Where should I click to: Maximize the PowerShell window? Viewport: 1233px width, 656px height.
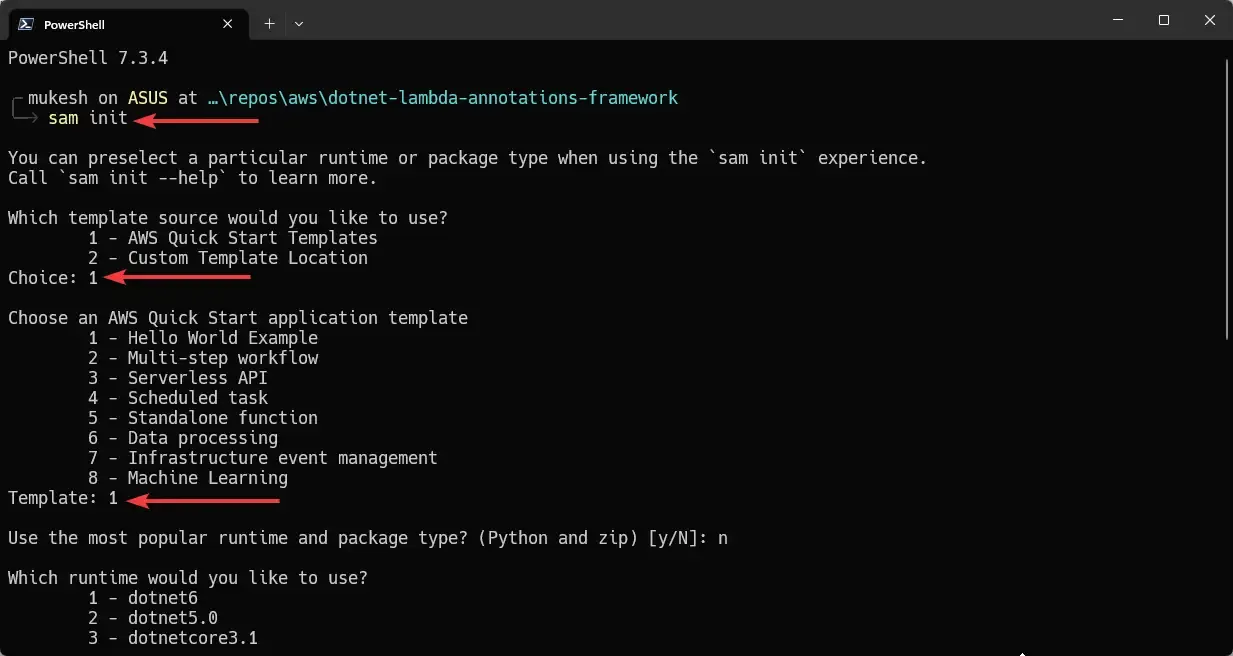(x=1164, y=20)
